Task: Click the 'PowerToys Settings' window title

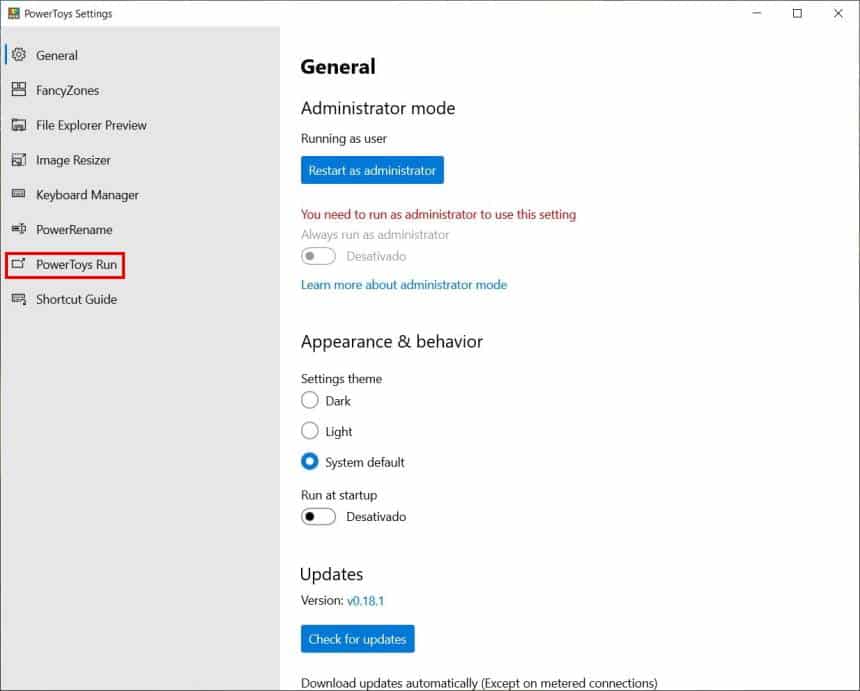Action: coord(68,14)
